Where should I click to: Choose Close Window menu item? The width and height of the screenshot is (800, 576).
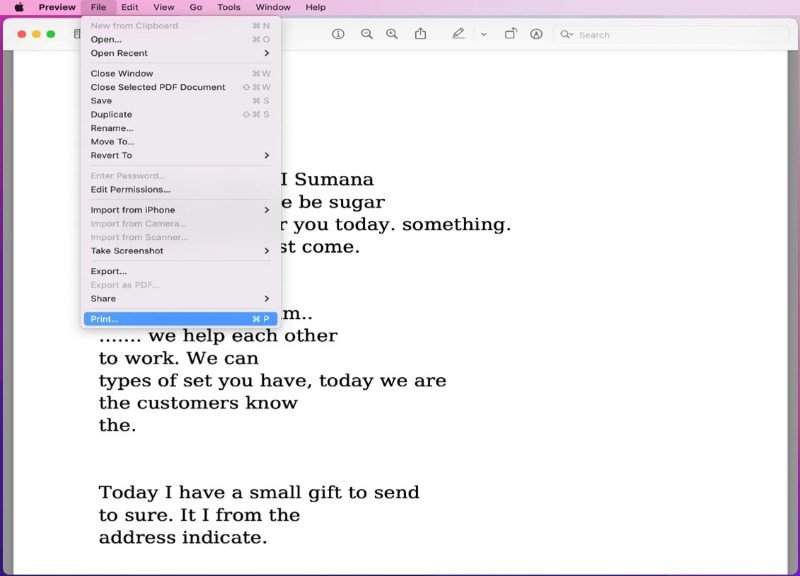(180, 73)
